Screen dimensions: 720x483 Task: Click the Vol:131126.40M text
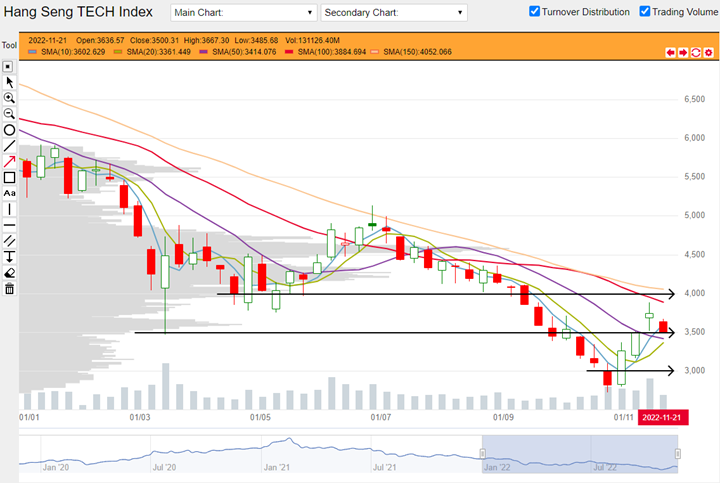[x=312, y=40]
